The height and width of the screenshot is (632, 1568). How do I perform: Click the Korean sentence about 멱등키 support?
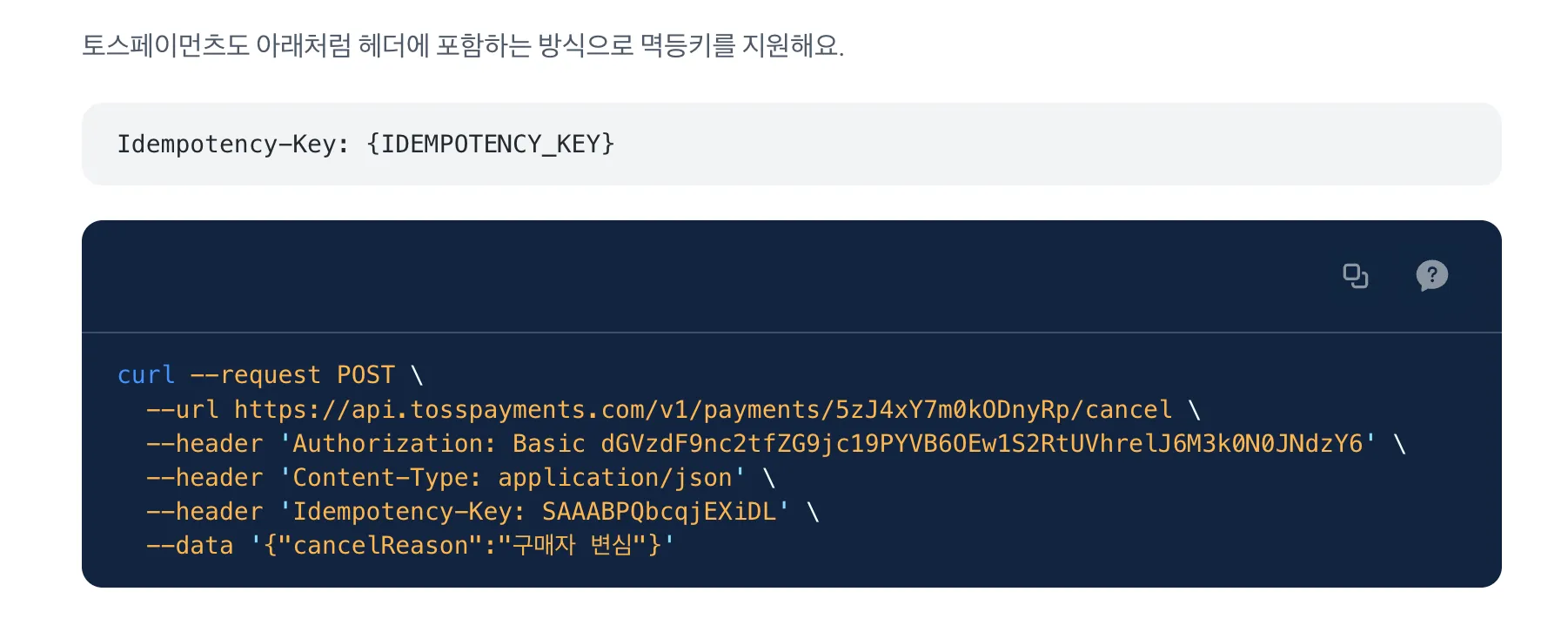coord(463,45)
